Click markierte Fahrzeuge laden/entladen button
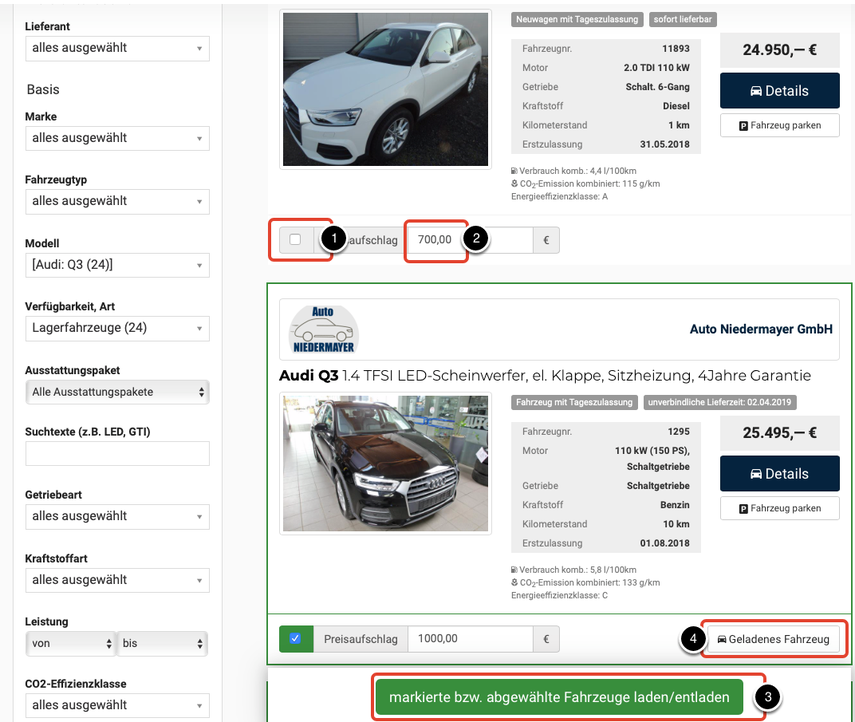The width and height of the screenshot is (855, 722). [559, 697]
